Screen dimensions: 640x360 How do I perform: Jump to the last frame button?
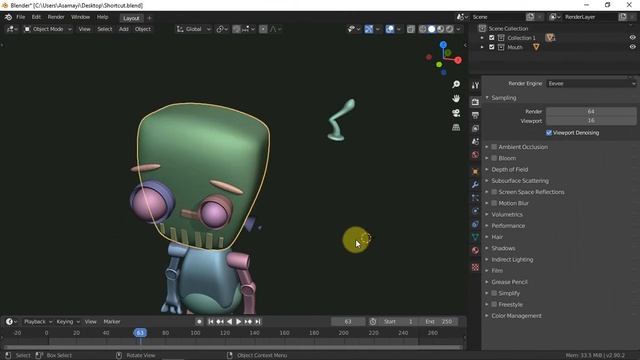pyautogui.click(x=258, y=322)
